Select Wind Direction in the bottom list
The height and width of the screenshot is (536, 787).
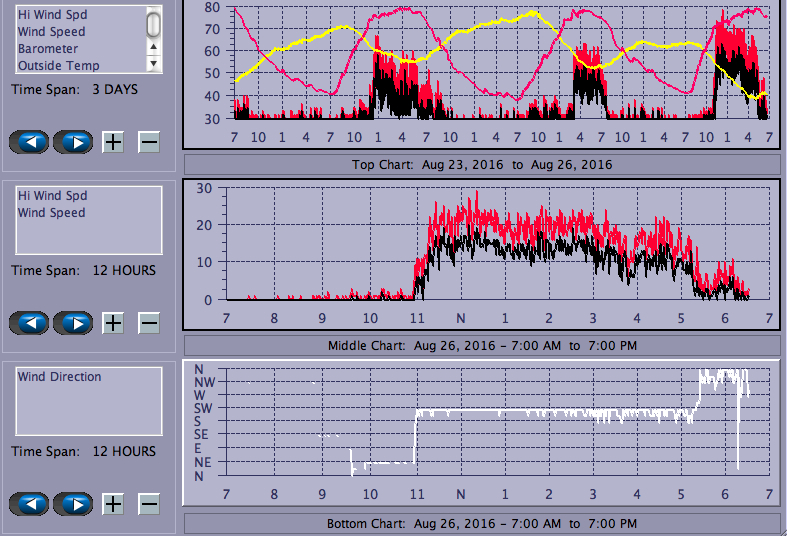(59, 377)
